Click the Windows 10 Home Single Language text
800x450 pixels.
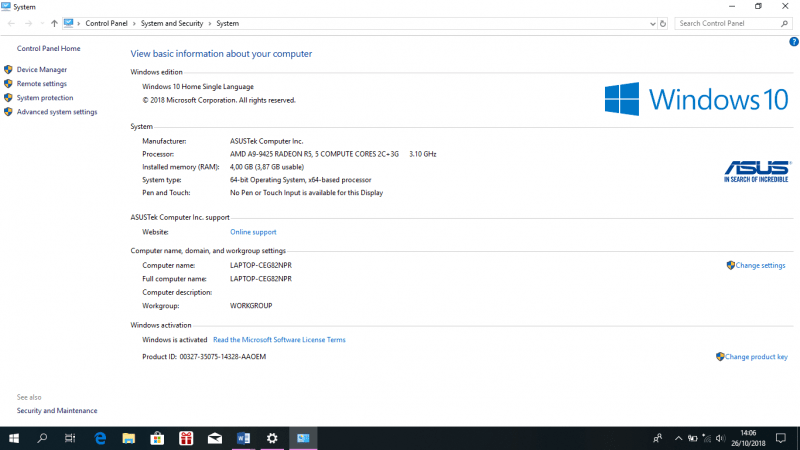(x=198, y=87)
